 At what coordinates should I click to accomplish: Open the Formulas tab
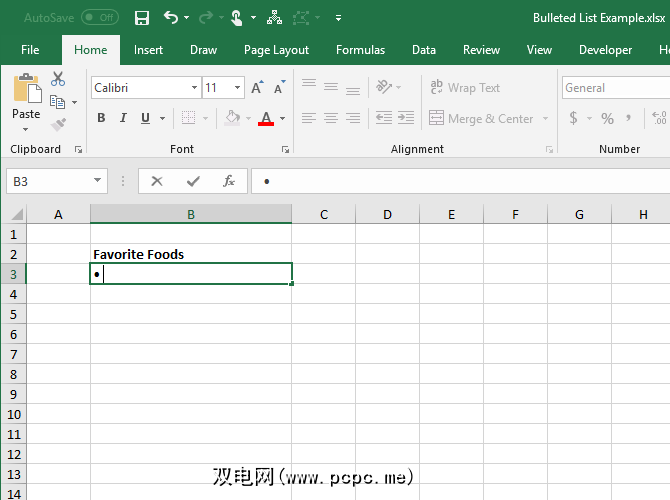tap(360, 50)
